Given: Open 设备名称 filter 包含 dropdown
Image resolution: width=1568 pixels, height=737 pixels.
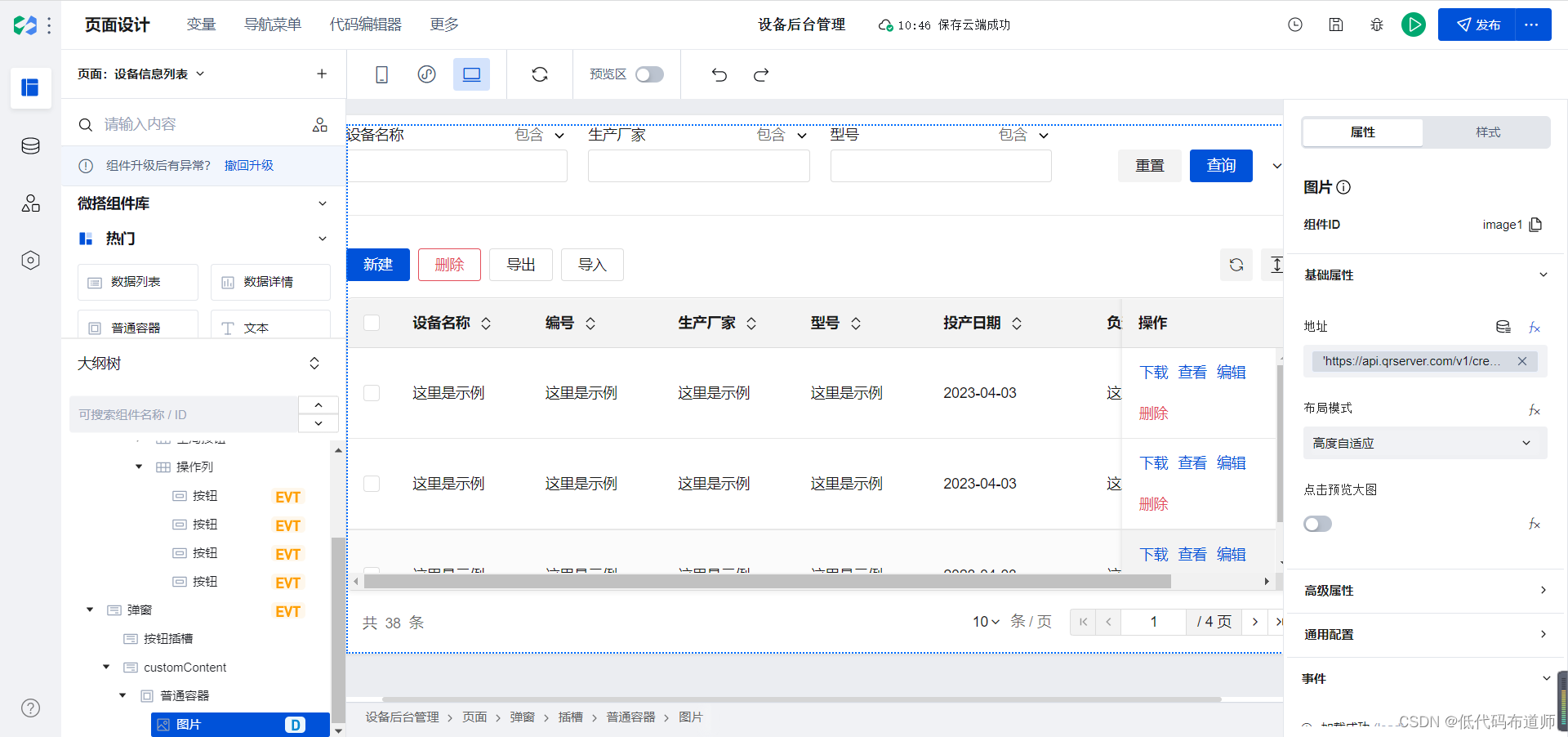Looking at the screenshot, I should pos(540,135).
